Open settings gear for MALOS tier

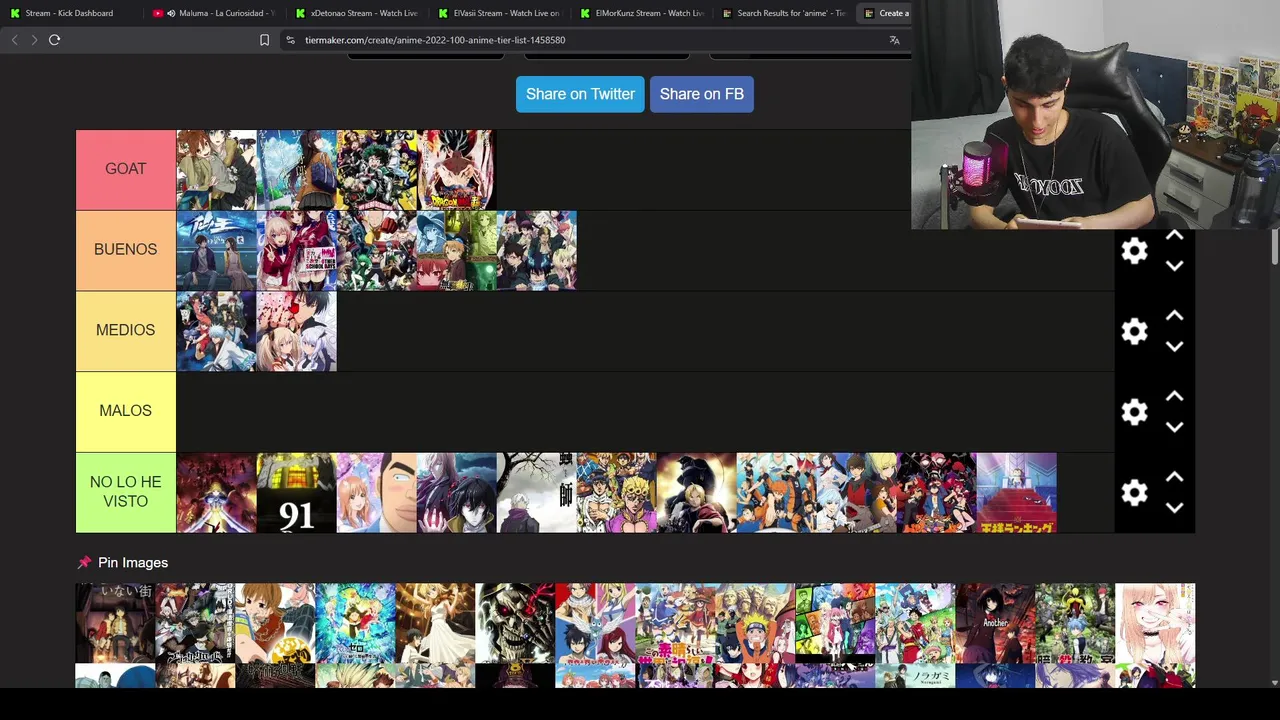tap(1134, 412)
